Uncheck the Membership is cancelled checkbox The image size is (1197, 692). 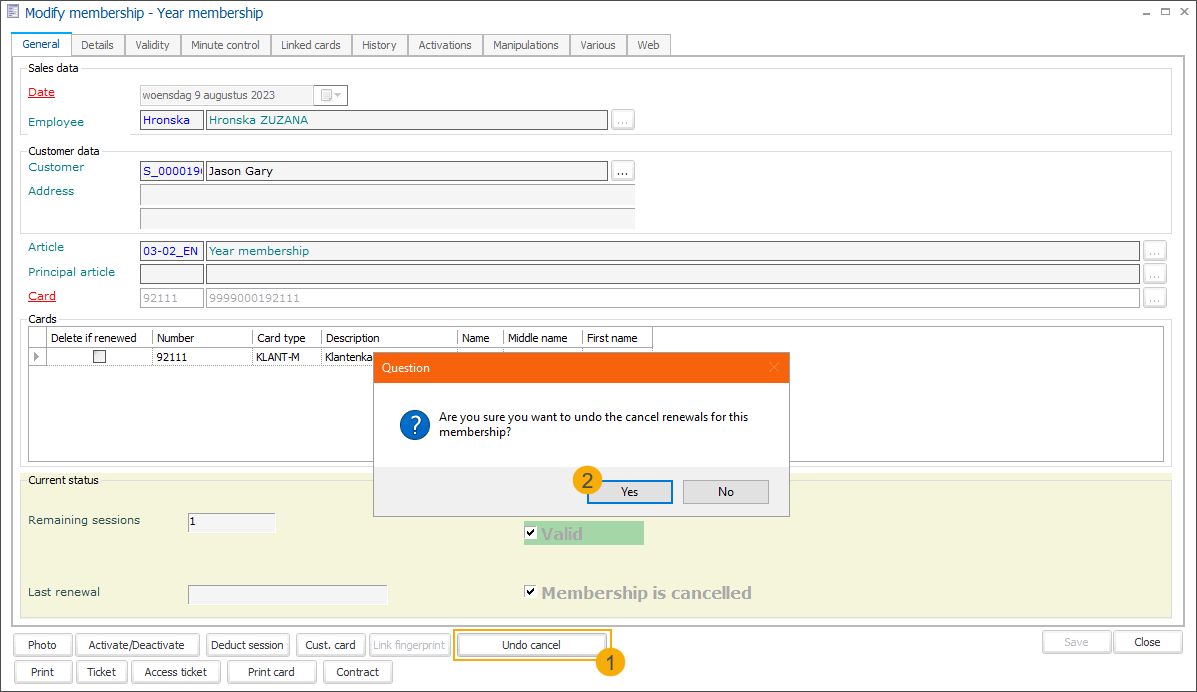[x=530, y=592]
